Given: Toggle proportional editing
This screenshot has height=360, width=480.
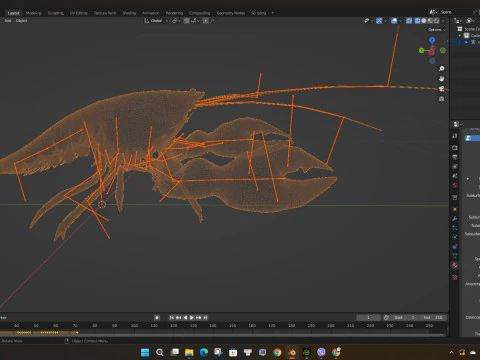Looking at the screenshot, I should pyautogui.click(x=206, y=21).
